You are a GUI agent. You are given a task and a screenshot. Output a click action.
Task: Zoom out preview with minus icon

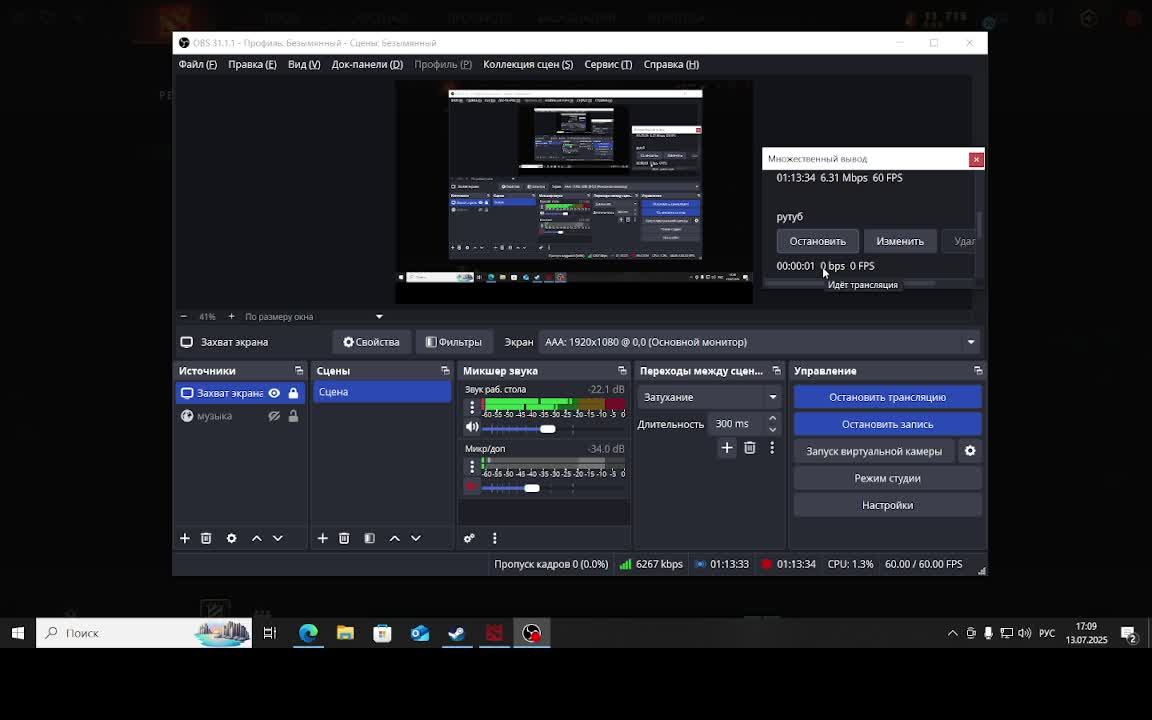tap(184, 317)
